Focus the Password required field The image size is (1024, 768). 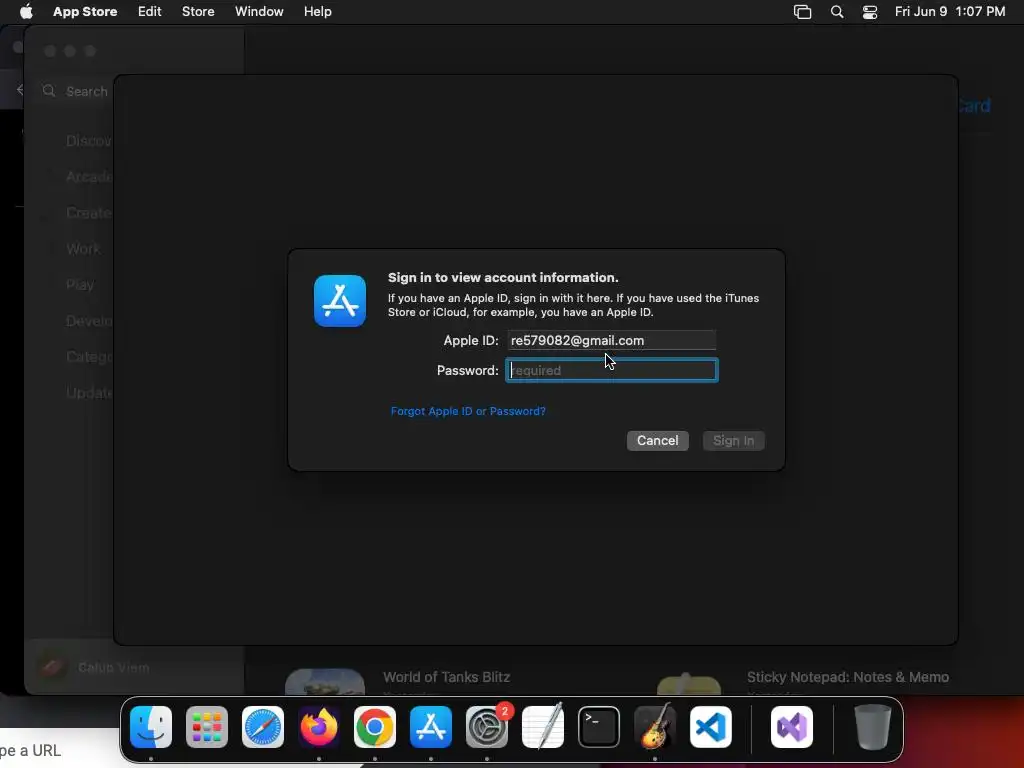click(611, 370)
